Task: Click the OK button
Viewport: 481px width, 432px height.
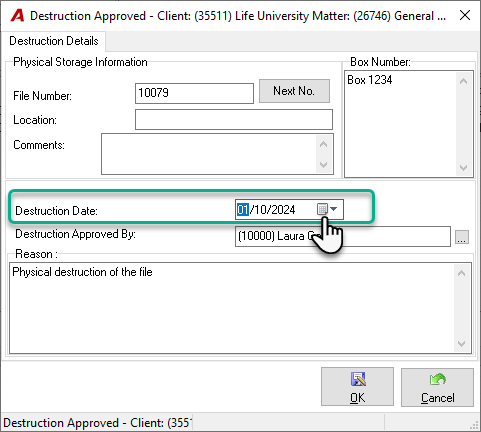Action: click(357, 387)
